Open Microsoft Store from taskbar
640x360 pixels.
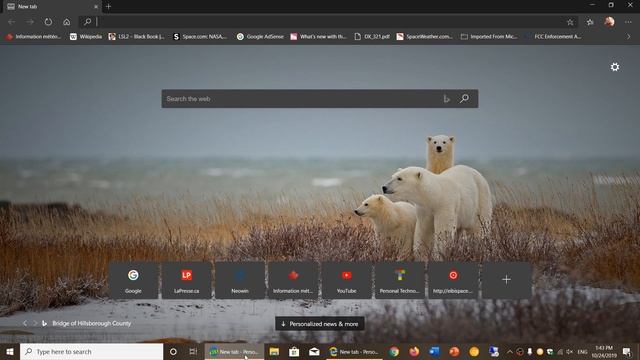pos(294,352)
